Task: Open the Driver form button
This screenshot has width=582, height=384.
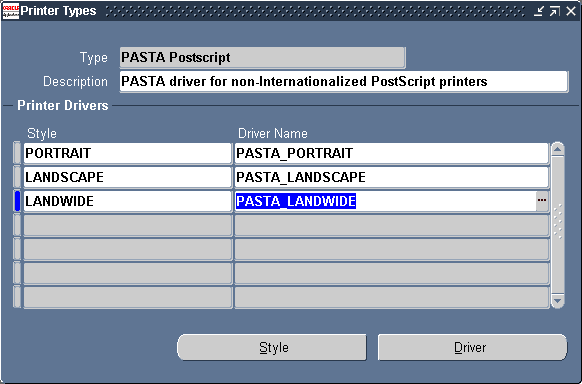Action: (473, 347)
